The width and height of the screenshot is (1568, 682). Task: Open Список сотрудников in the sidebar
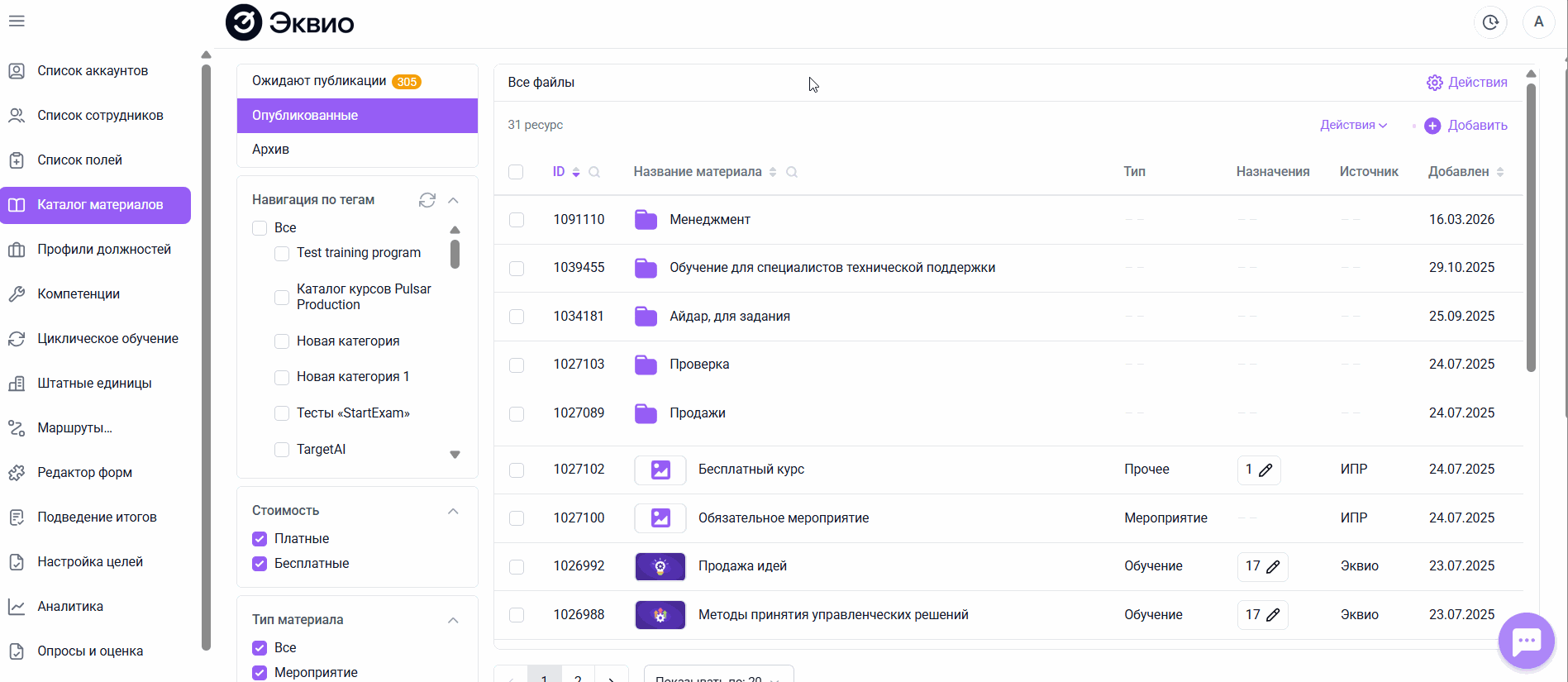click(100, 116)
